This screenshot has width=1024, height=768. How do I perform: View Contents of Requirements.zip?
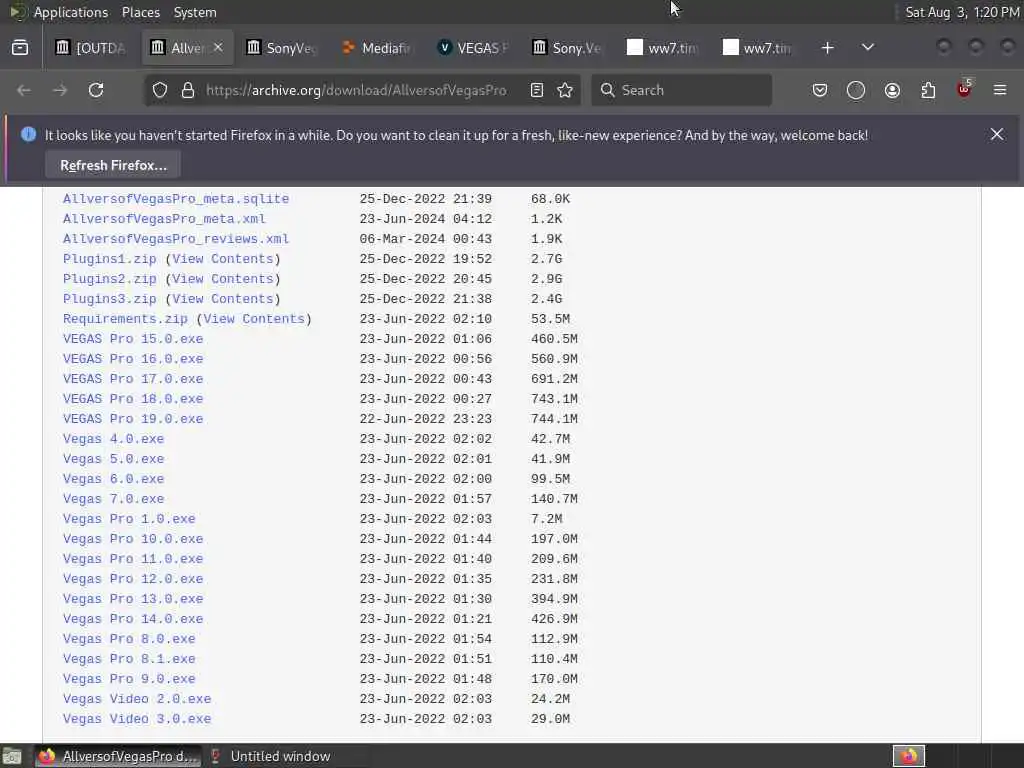click(254, 319)
